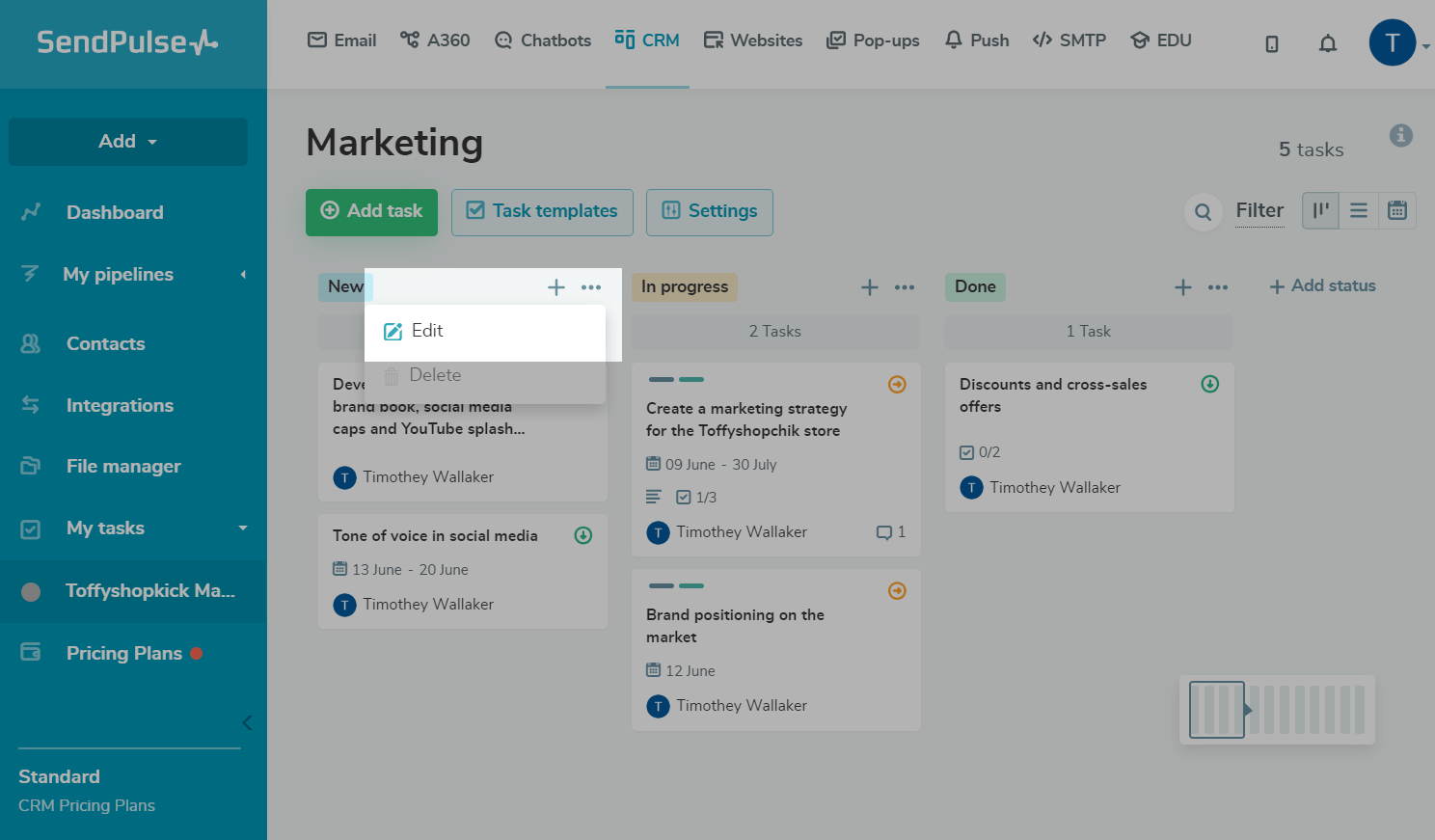This screenshot has height=840, width=1435.
Task: Click the green Add task button
Action: [371, 211]
